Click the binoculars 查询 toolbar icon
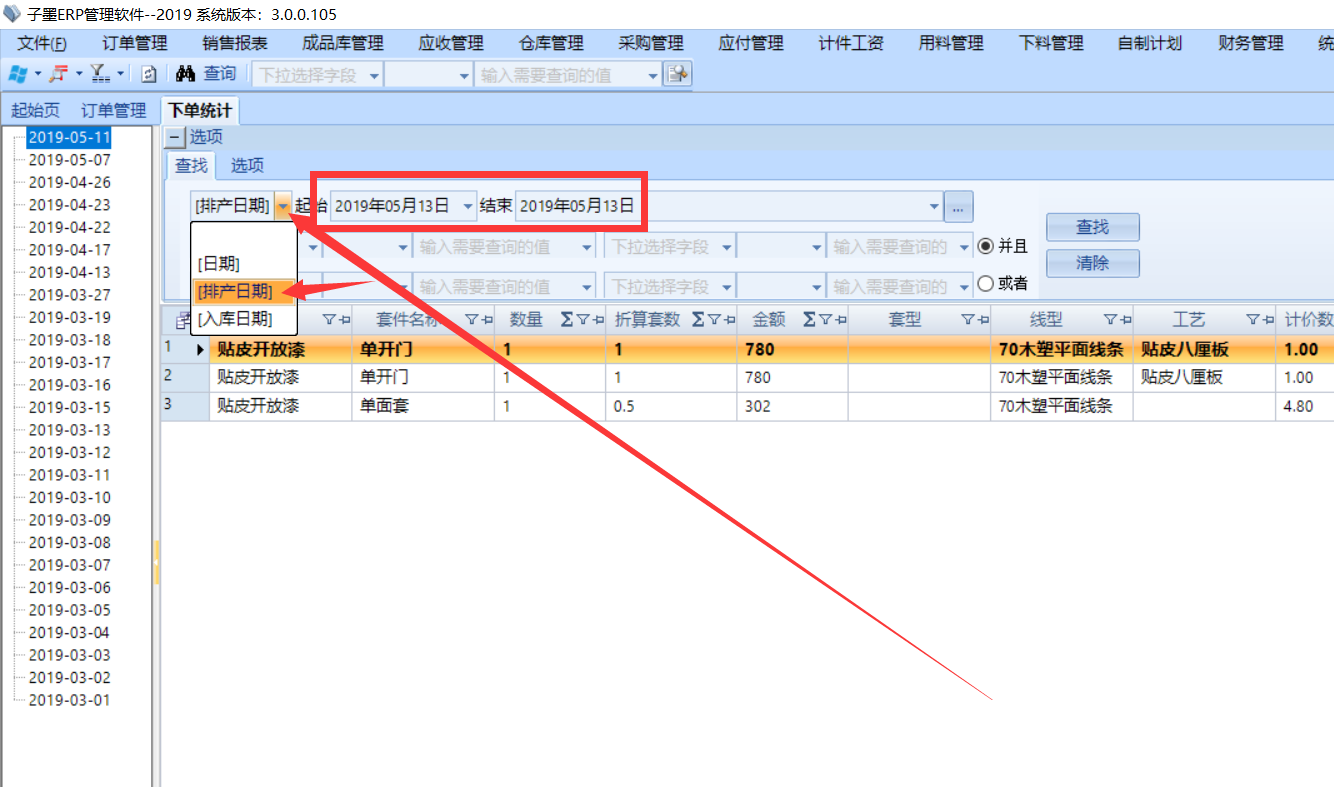 pyautogui.click(x=185, y=74)
